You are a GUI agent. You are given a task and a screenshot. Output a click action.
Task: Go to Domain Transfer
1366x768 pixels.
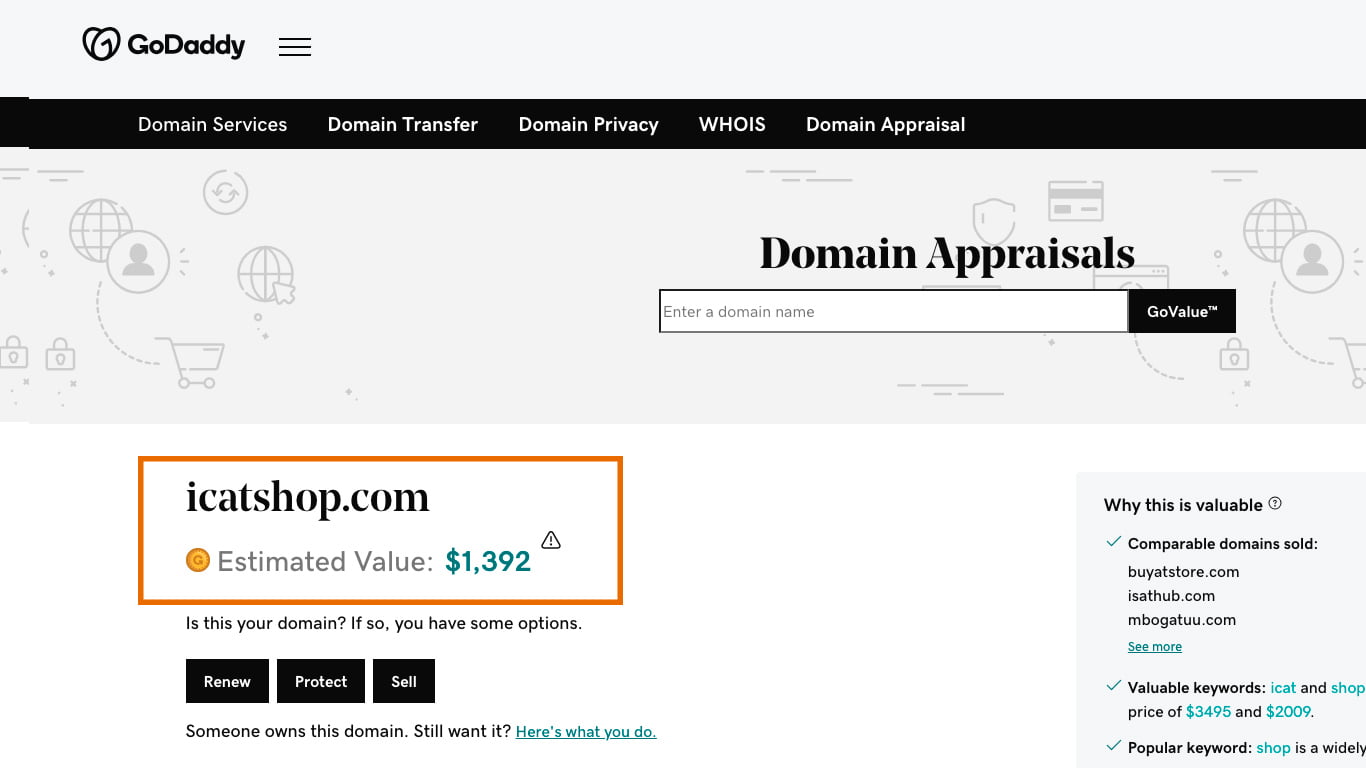403,125
